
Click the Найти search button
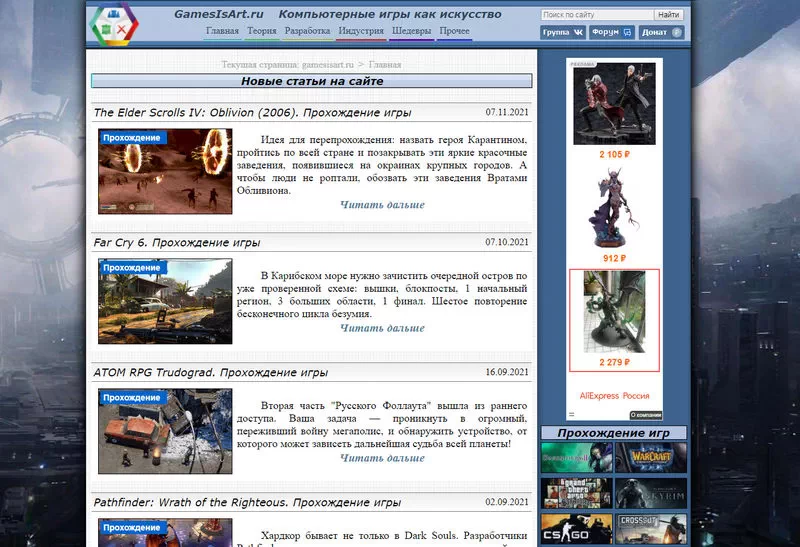click(x=668, y=15)
